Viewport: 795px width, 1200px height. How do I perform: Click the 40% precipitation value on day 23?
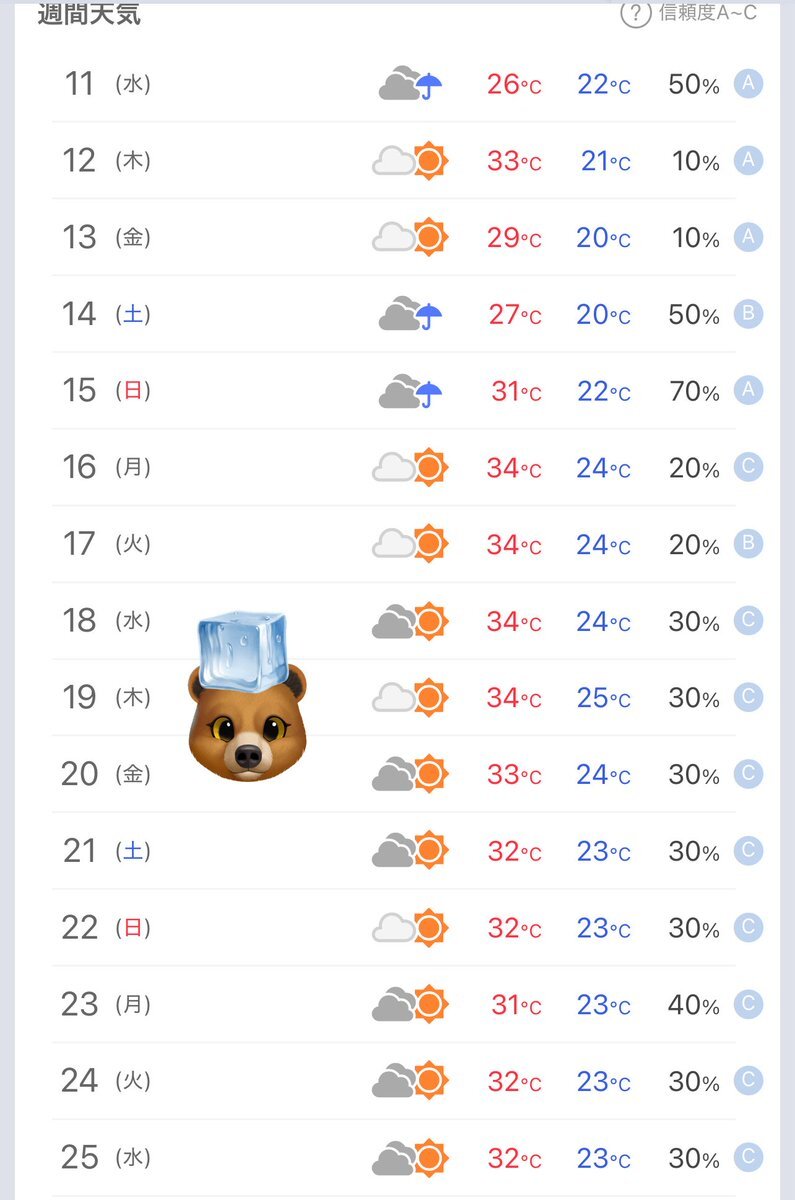[x=694, y=1005]
